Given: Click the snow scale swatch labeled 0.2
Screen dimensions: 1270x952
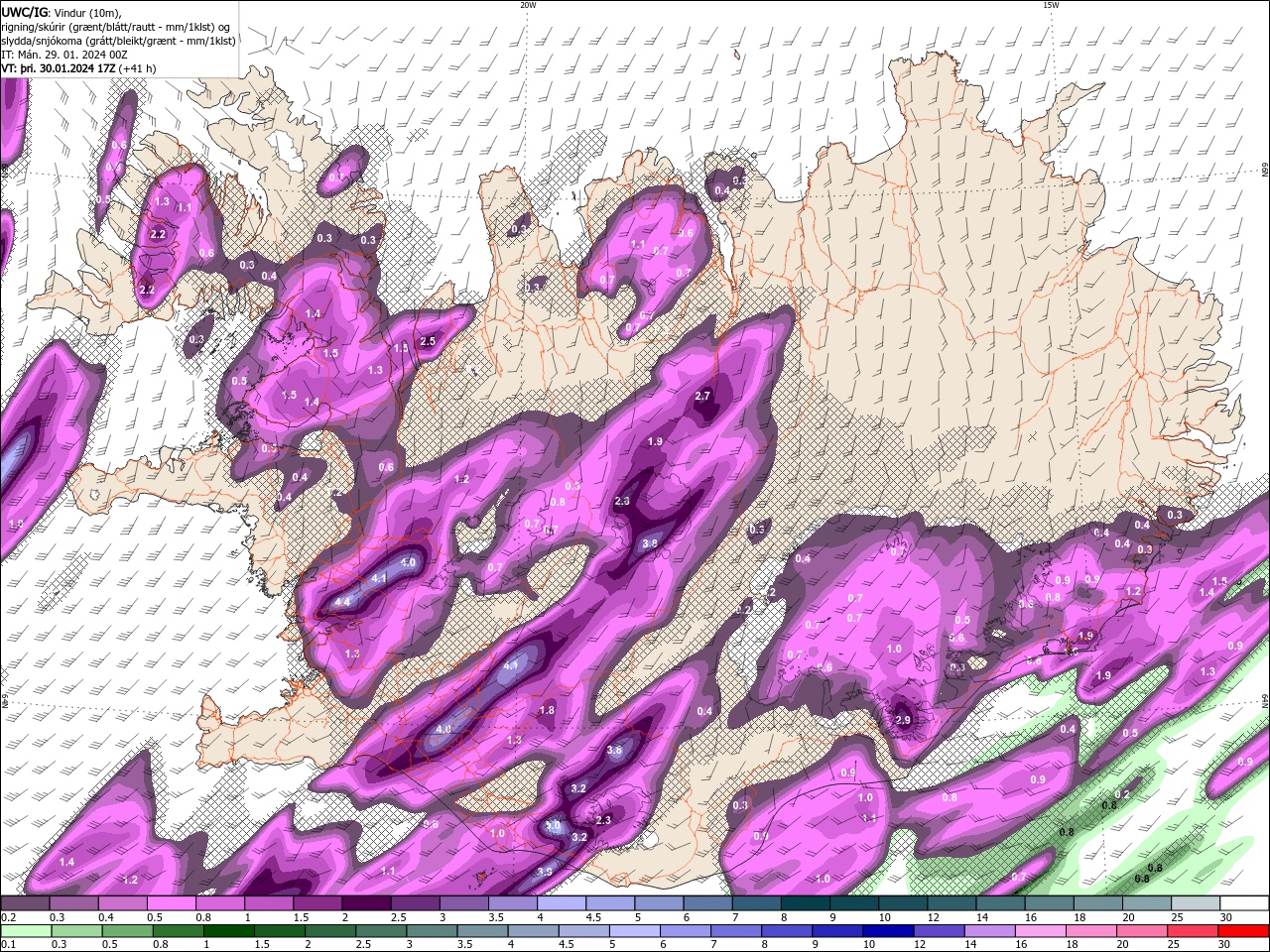Looking at the screenshot, I should [x=25, y=903].
